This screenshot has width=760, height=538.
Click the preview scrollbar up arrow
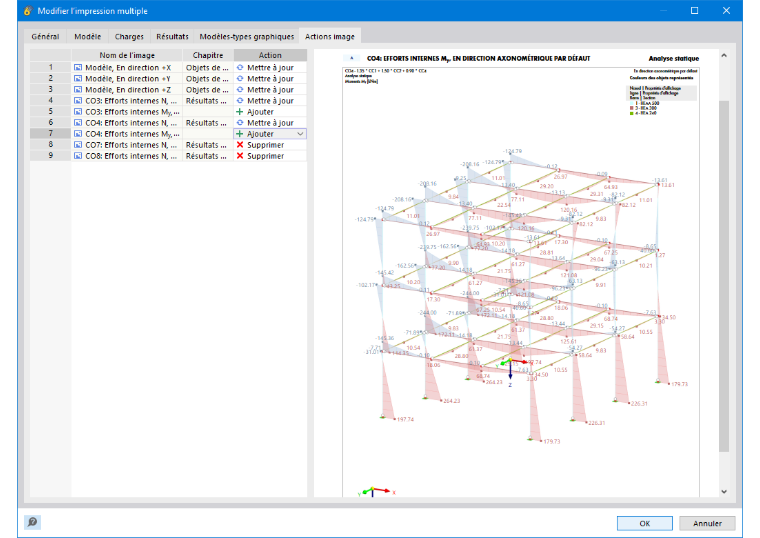(724, 56)
